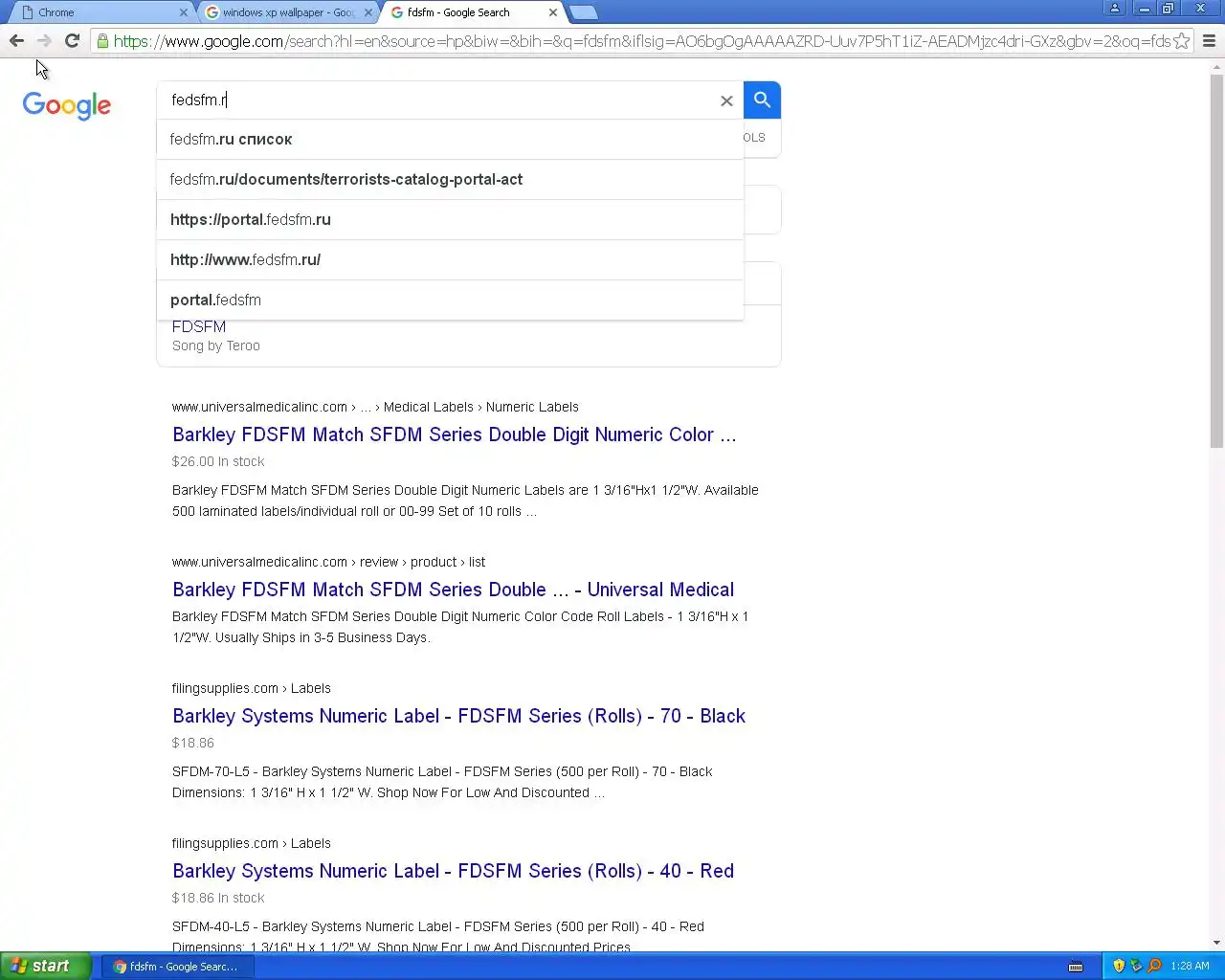
Task: Open 'Barkley Systems ... 70 - Black' result
Action: point(458,716)
